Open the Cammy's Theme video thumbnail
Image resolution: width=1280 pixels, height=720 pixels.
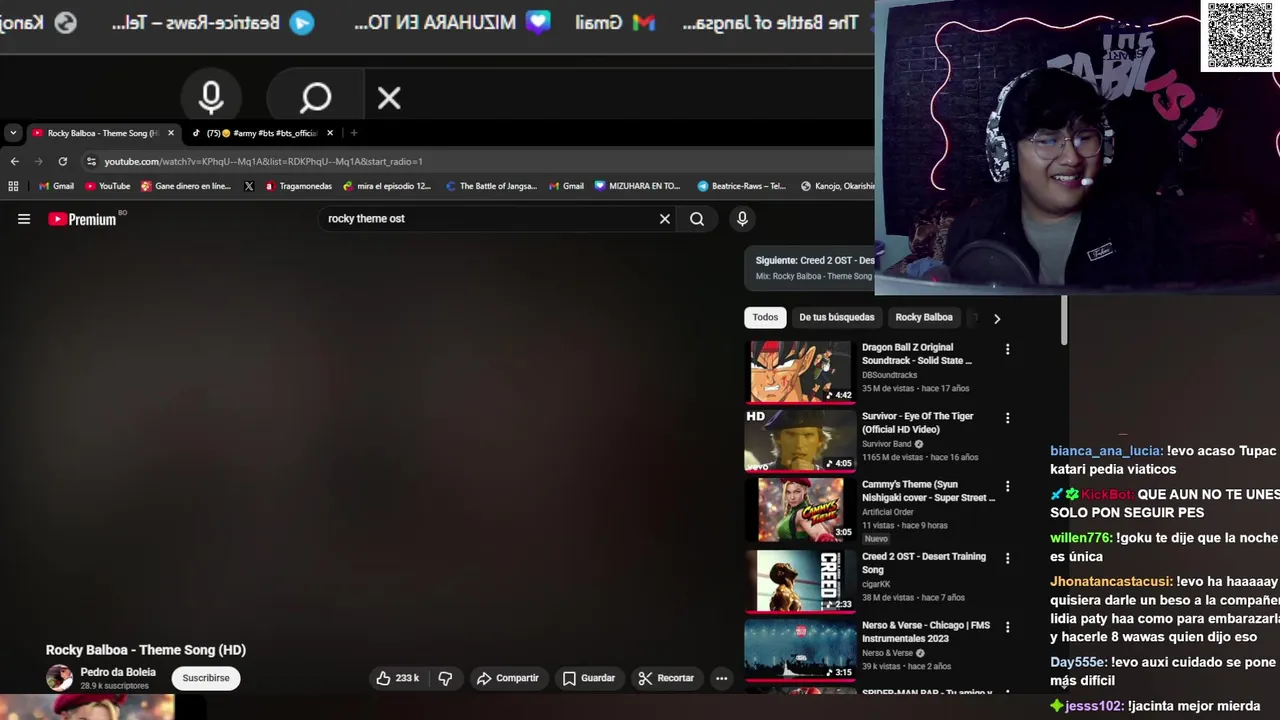point(800,509)
